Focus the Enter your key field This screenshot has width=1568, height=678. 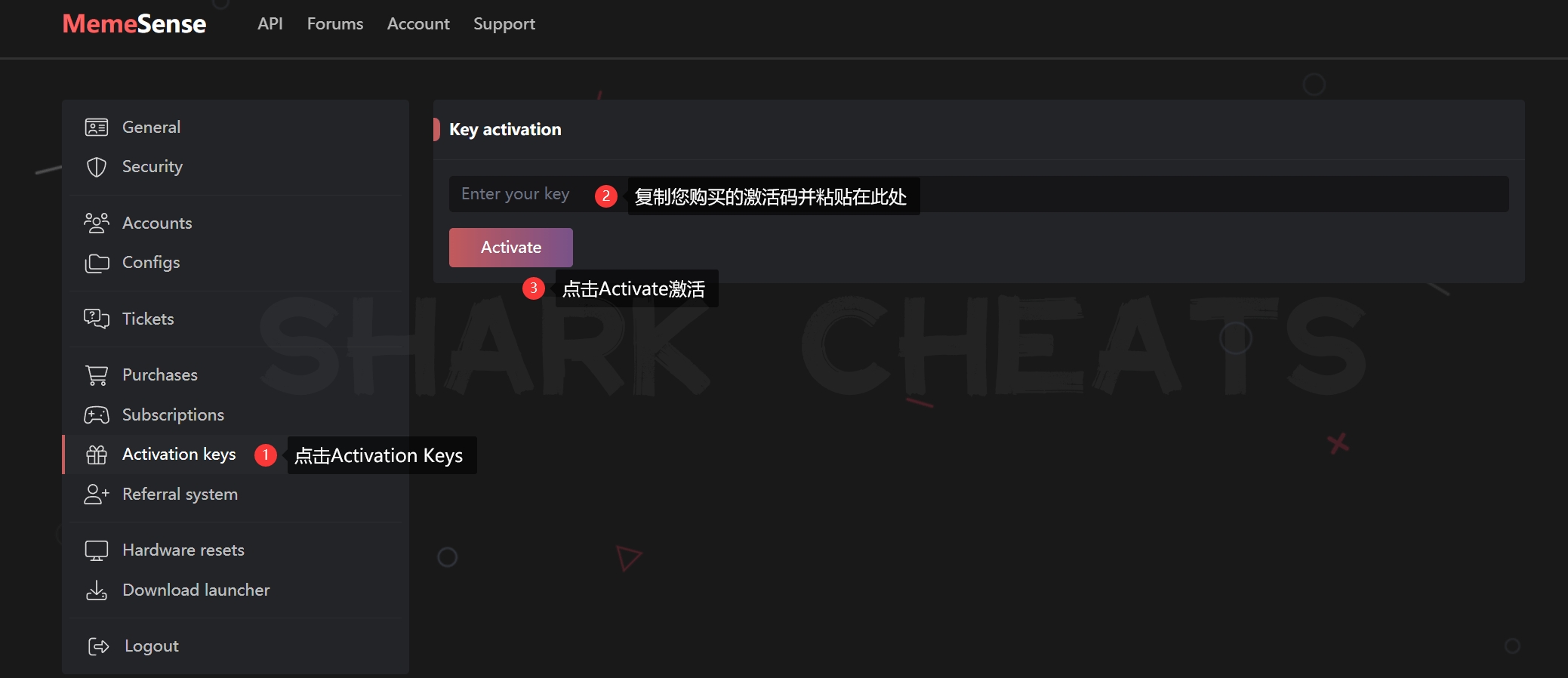(978, 194)
